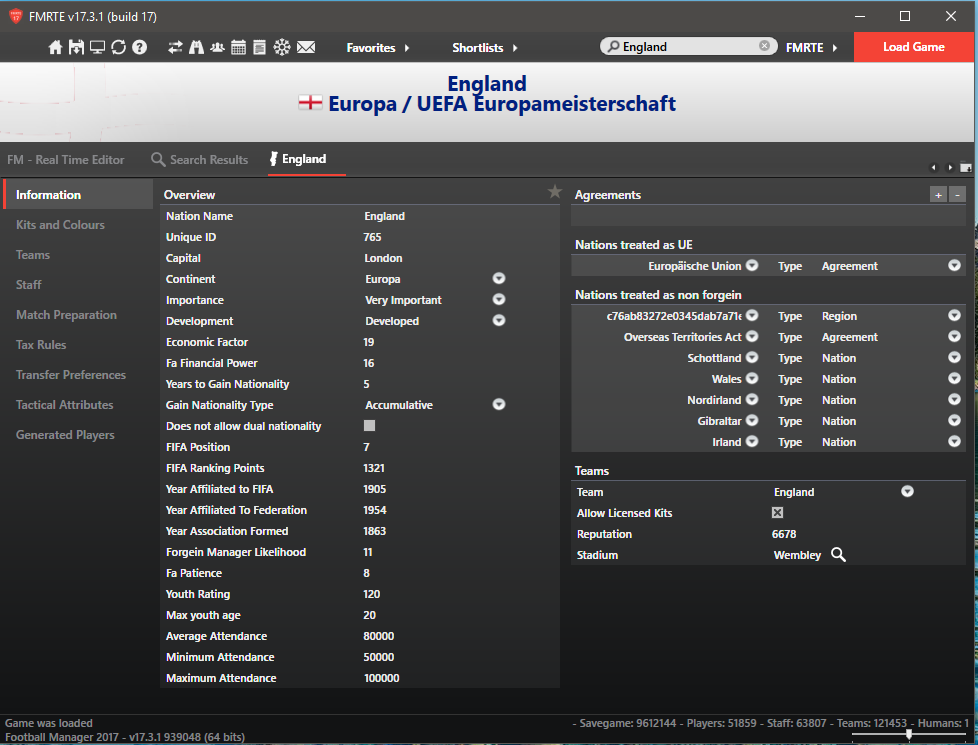
Task: Toggle Allow Licensed Kits checkbox
Action: pyautogui.click(x=777, y=513)
